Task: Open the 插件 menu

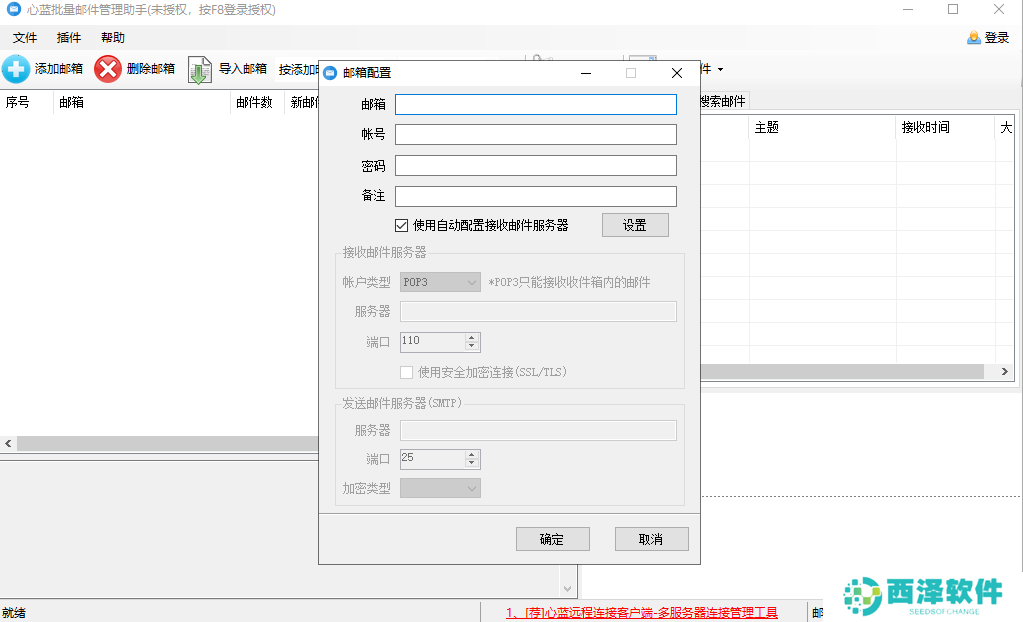Action: (x=69, y=38)
